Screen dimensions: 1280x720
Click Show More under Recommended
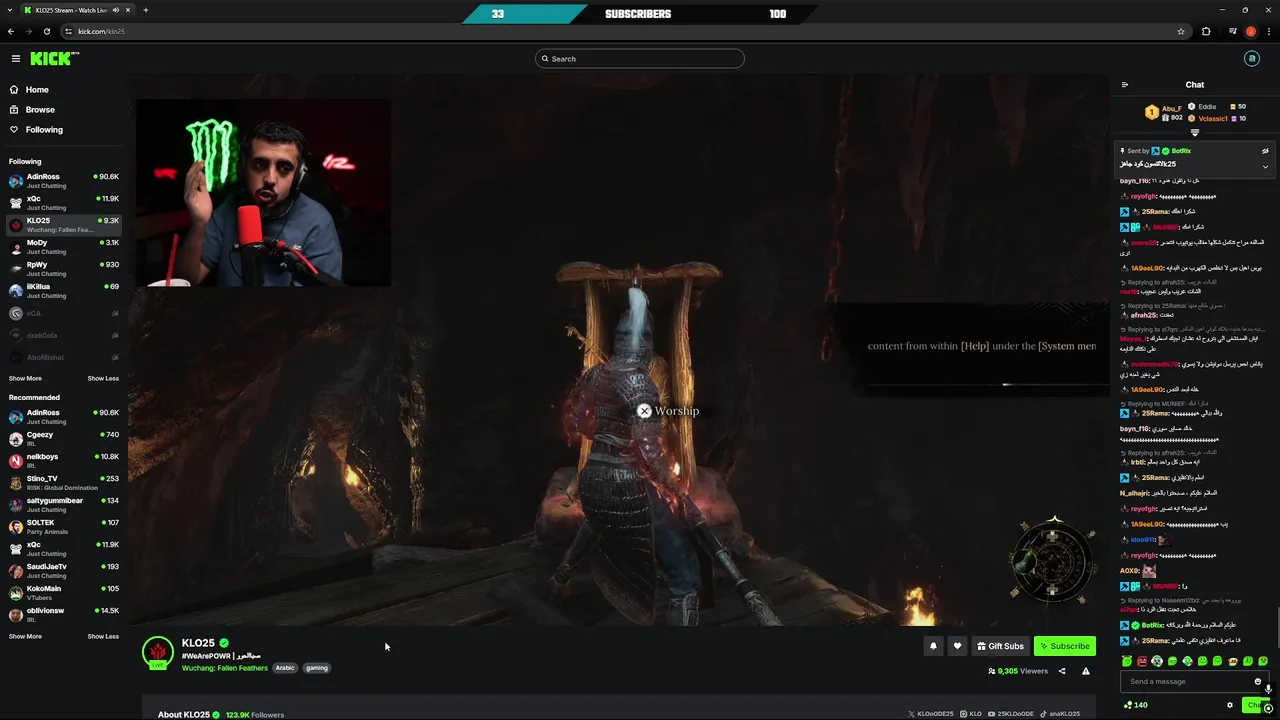click(x=25, y=636)
